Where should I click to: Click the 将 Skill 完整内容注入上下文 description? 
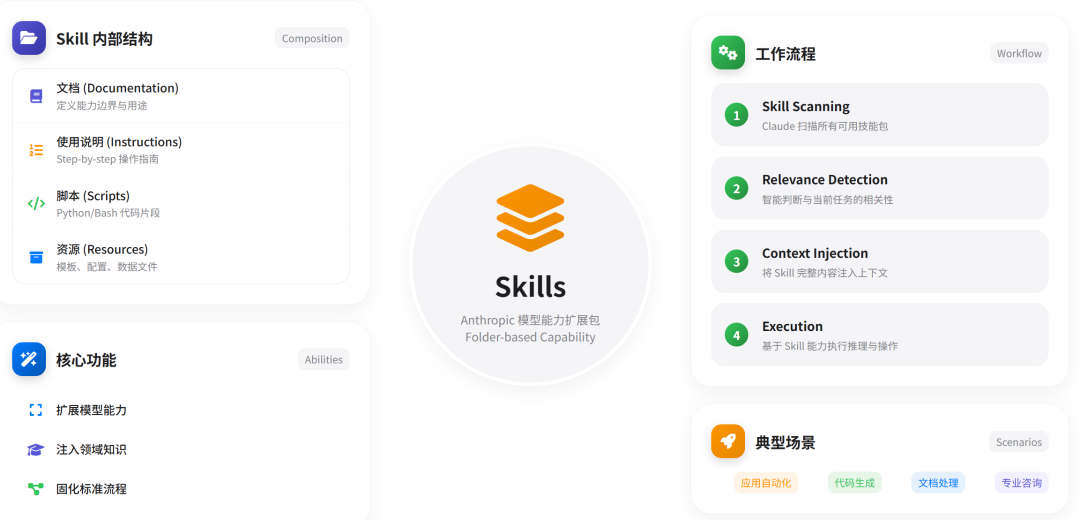tap(824, 273)
